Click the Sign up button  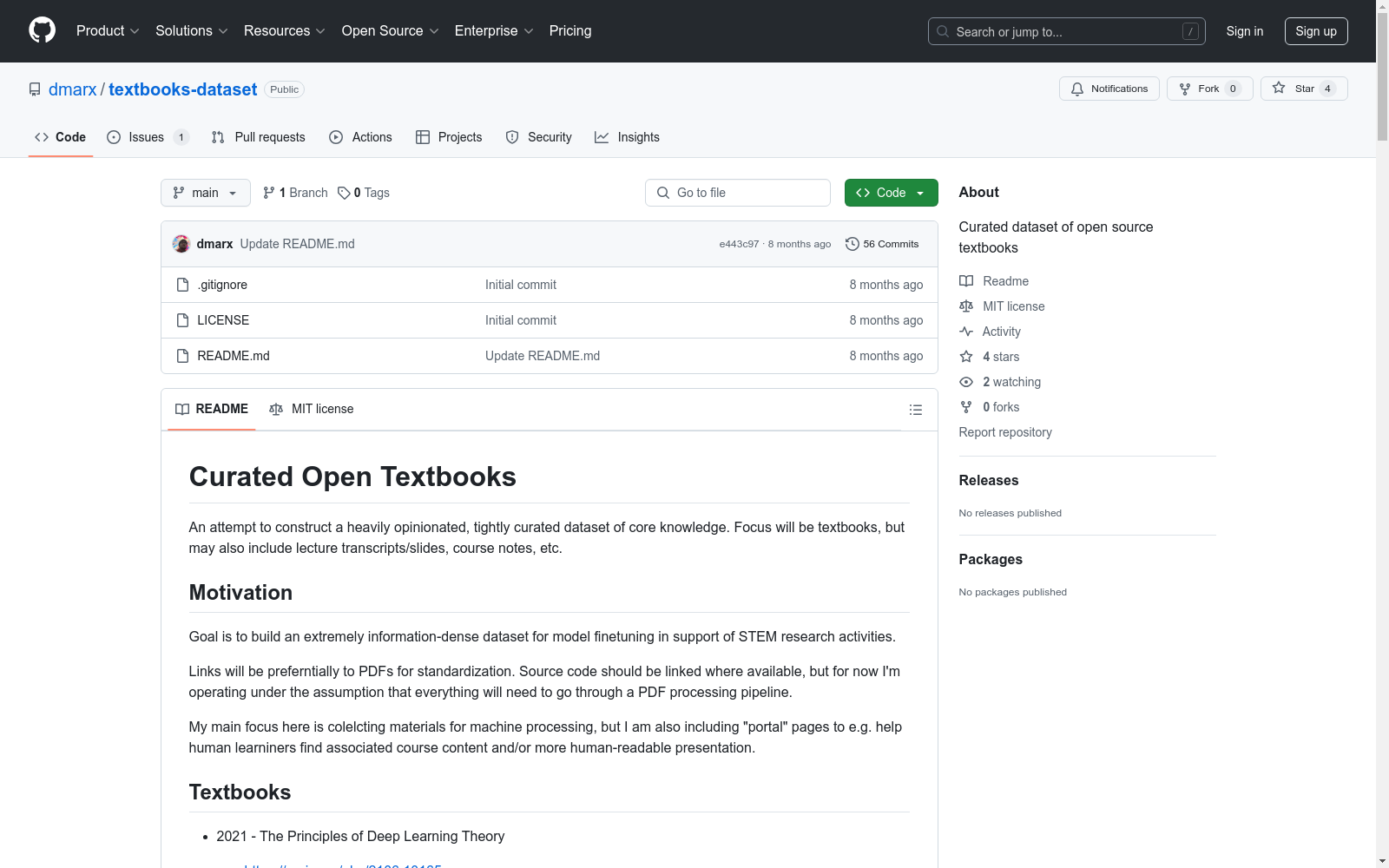[x=1316, y=31]
